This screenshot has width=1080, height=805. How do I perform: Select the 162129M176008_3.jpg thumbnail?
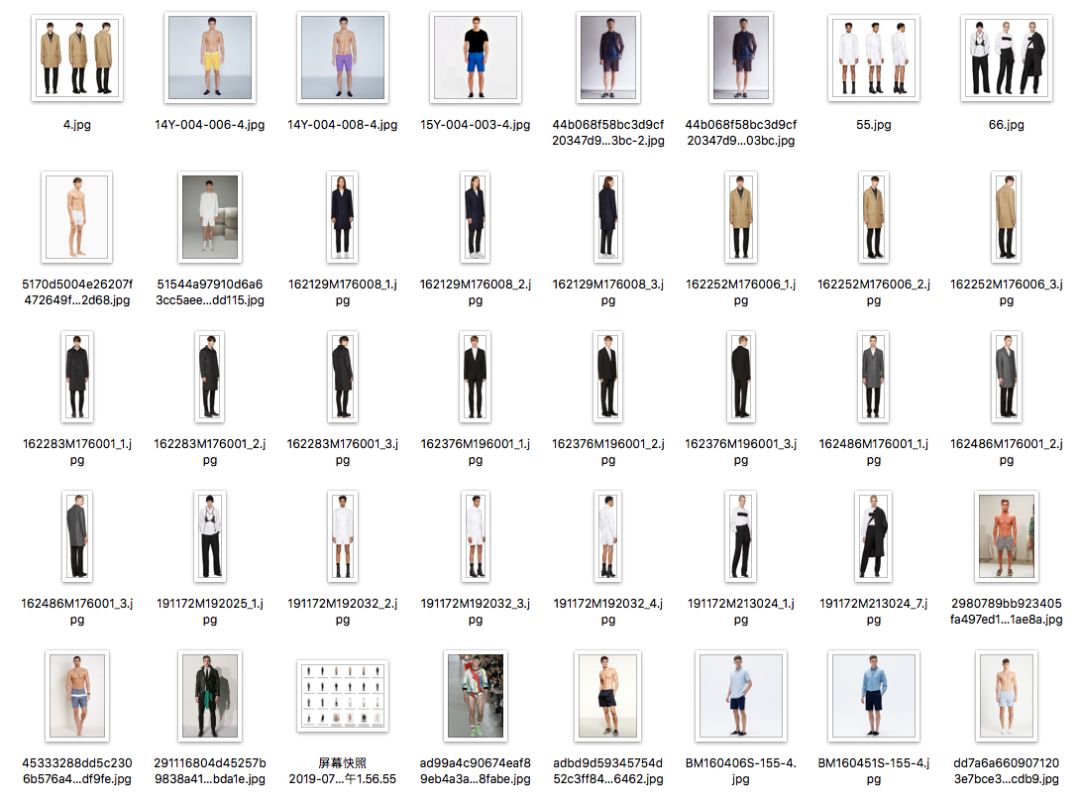click(x=608, y=217)
